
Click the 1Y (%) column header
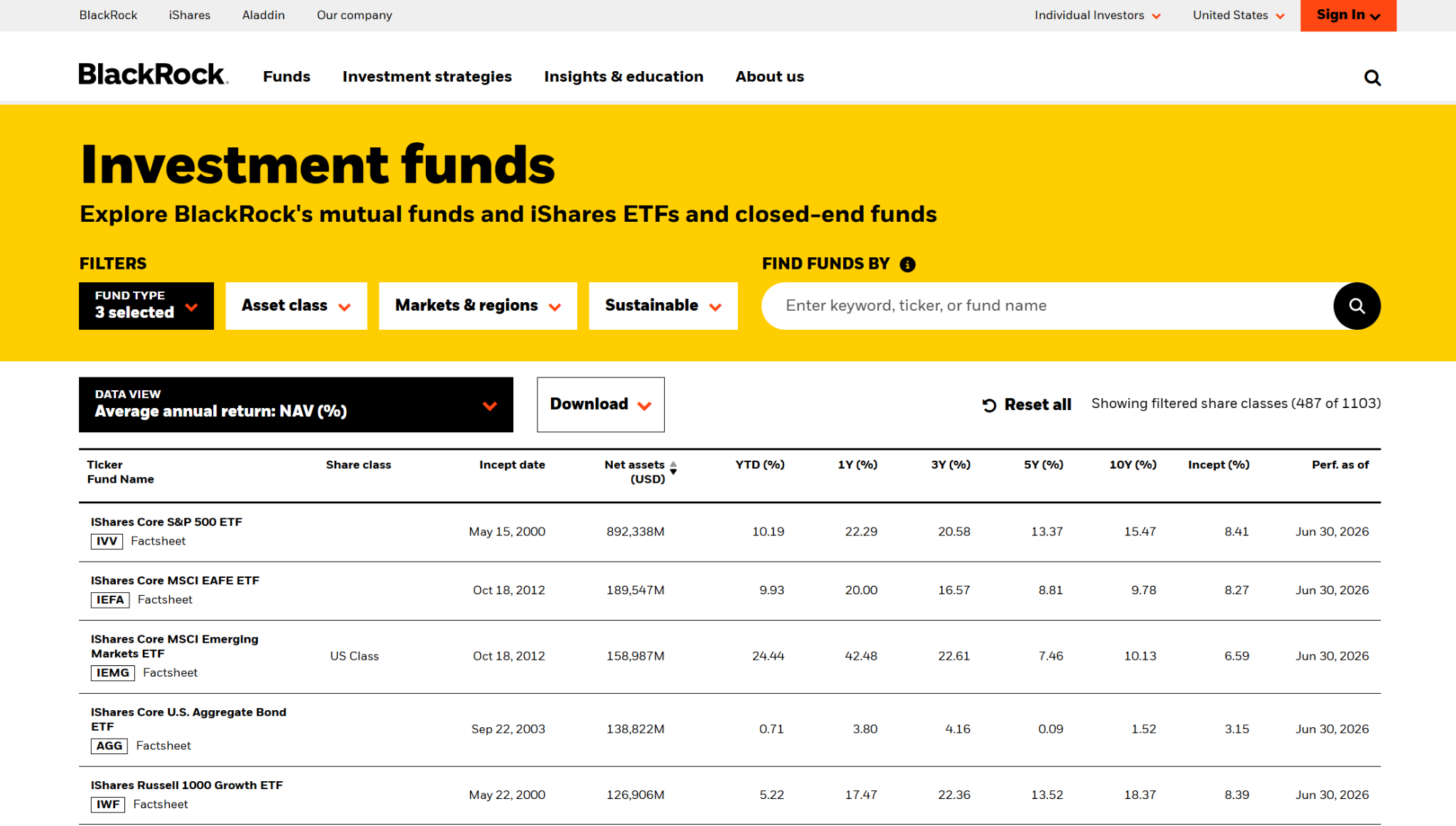tap(857, 465)
